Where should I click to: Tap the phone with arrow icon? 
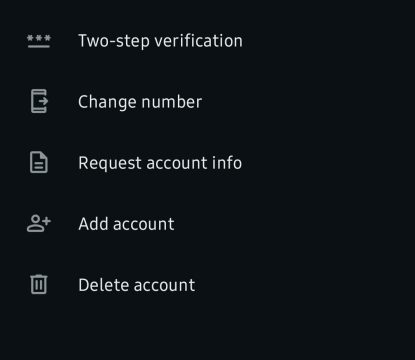pos(39,101)
